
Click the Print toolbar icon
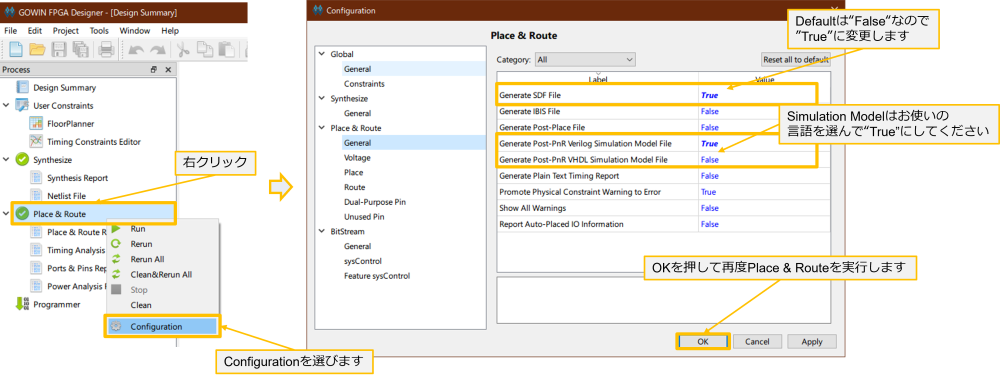tap(106, 49)
